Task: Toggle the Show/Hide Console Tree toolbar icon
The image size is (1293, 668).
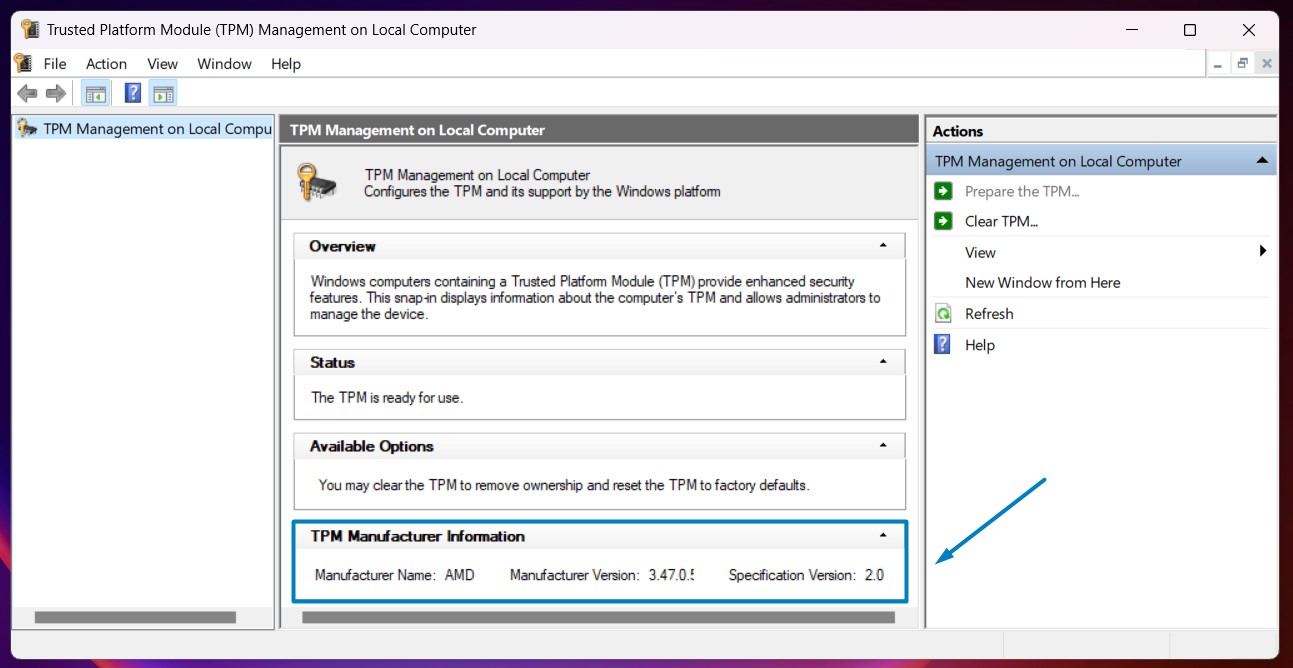Action: (96, 94)
